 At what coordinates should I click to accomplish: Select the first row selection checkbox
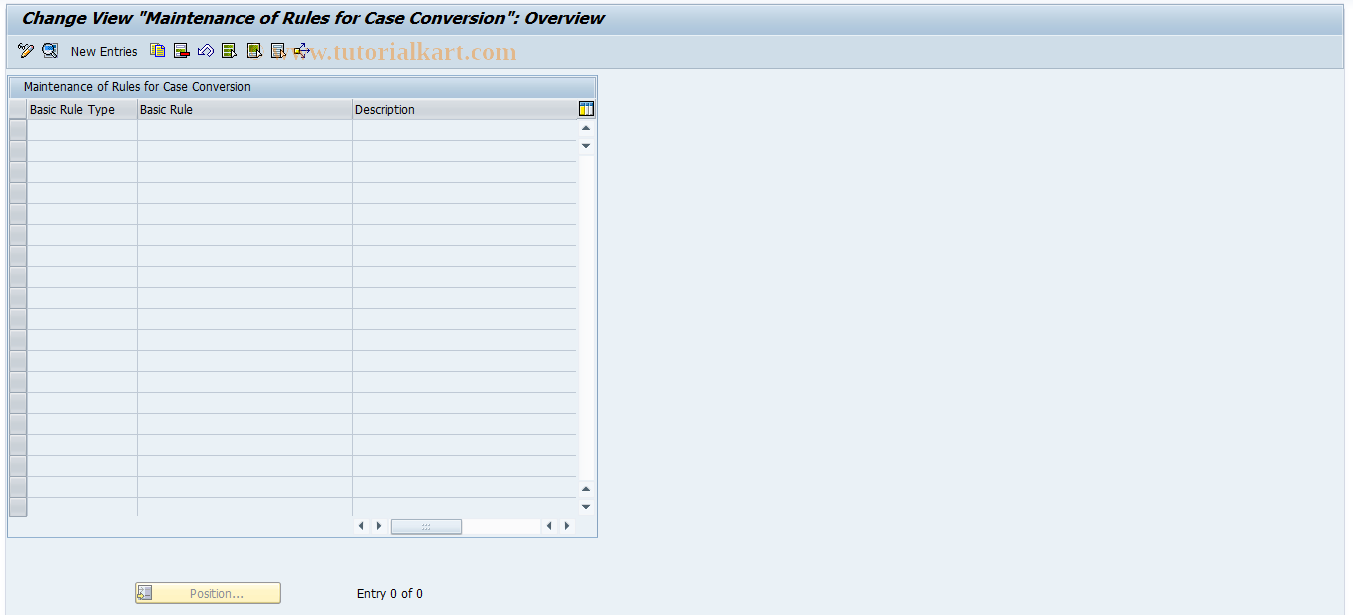pyautogui.click(x=17, y=129)
